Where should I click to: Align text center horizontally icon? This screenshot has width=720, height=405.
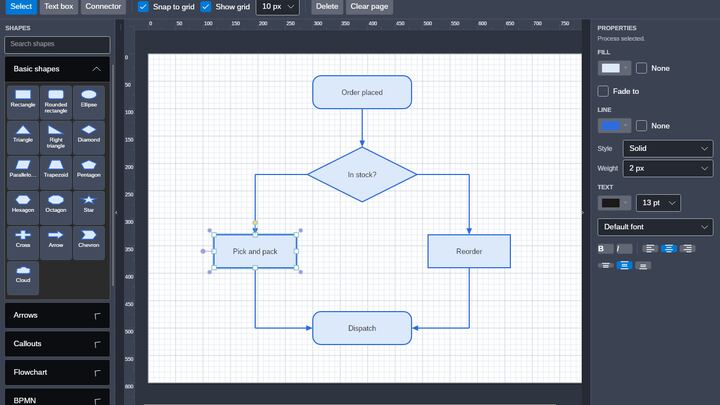coord(669,249)
